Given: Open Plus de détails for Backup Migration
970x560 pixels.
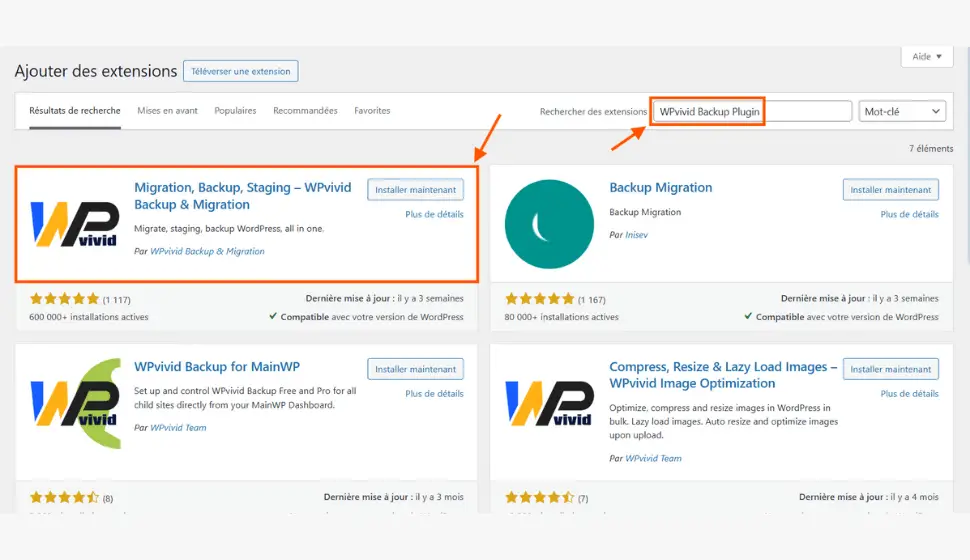Looking at the screenshot, I should click(909, 214).
